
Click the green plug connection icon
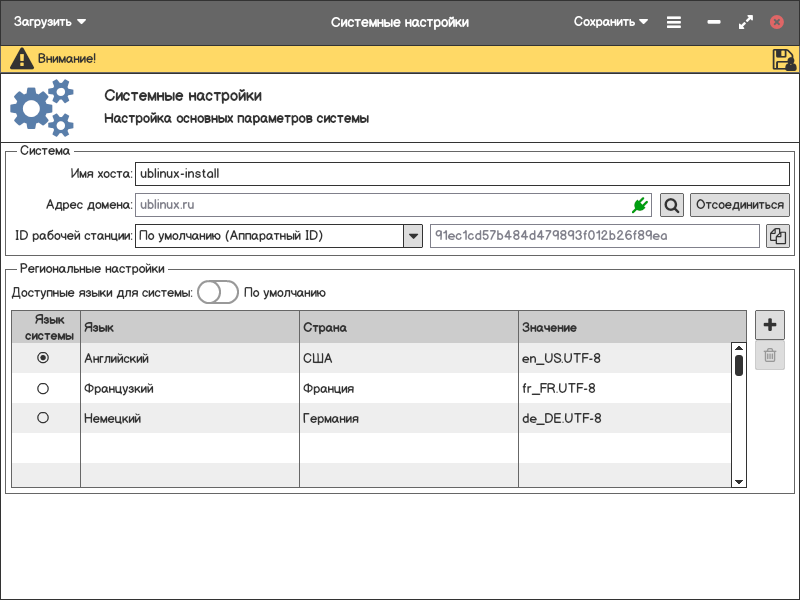[640, 205]
